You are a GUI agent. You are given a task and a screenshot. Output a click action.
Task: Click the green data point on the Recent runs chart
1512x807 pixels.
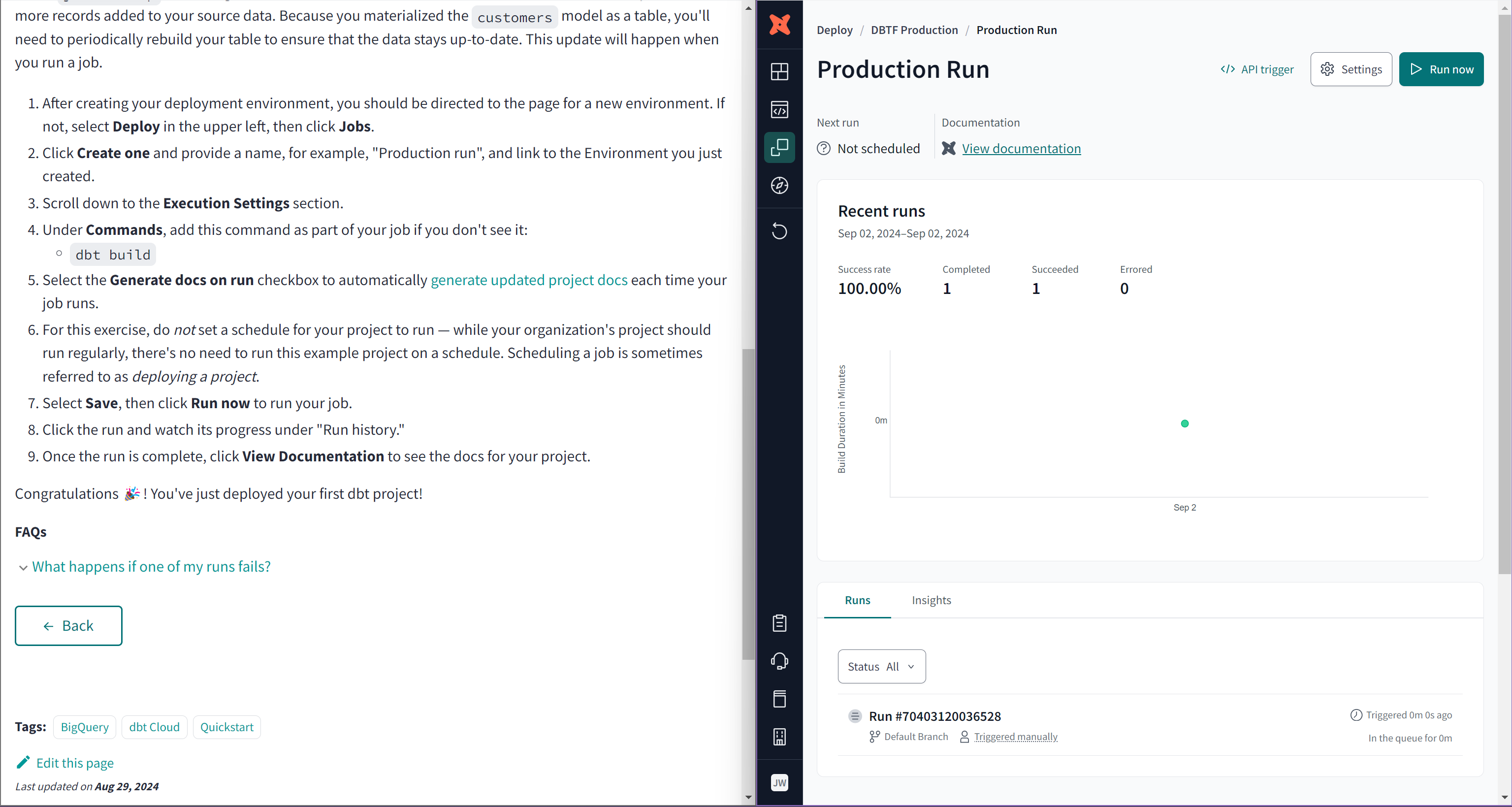pyautogui.click(x=1185, y=423)
